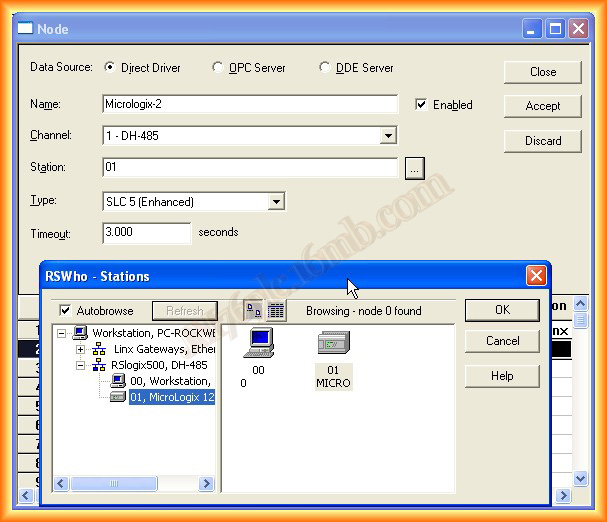
Task: Collapse the RSlogix500, DH-485 node
Action: [81, 366]
